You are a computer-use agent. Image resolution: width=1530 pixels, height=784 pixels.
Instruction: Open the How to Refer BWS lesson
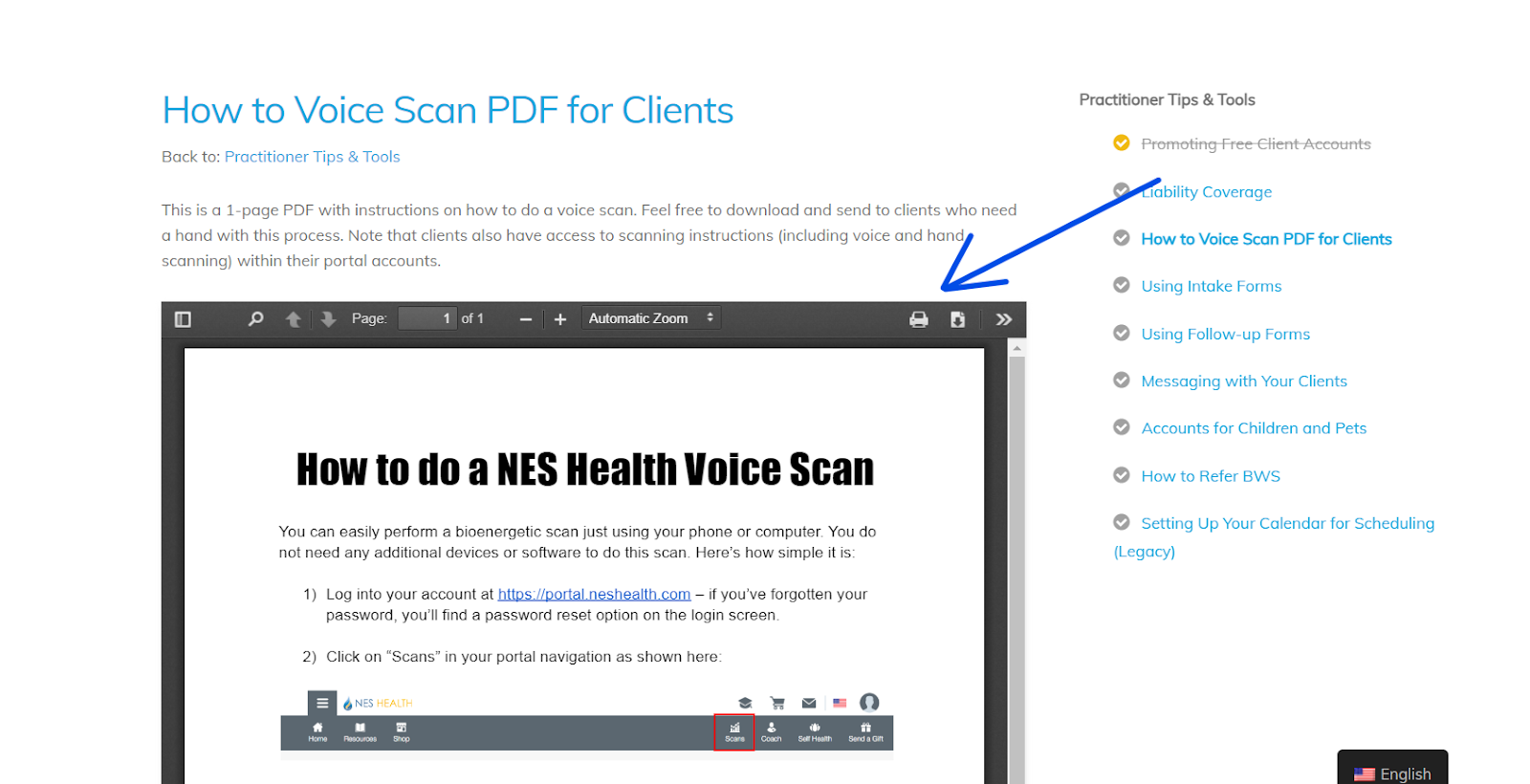(1210, 476)
